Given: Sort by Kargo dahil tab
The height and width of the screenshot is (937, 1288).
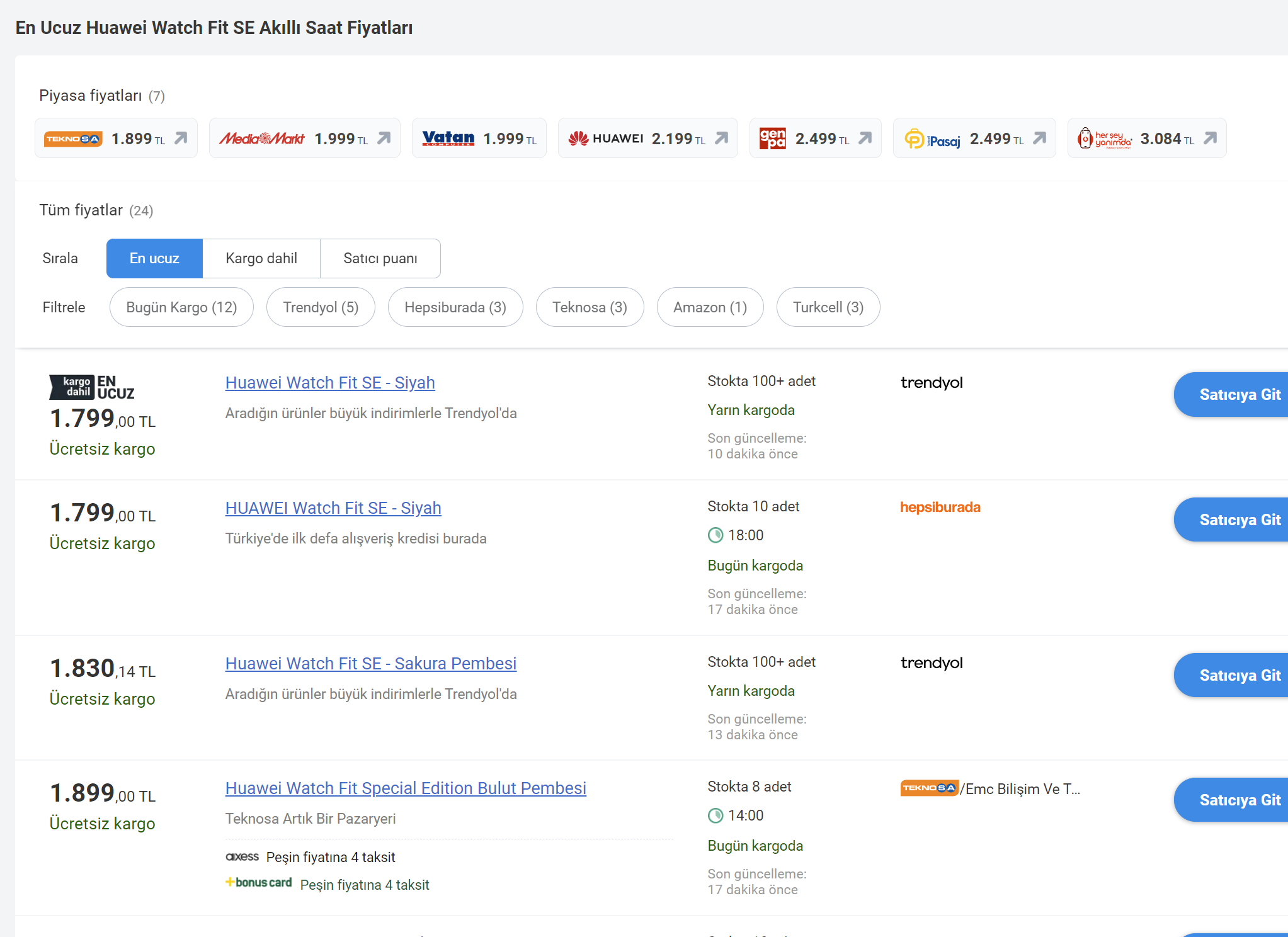Looking at the screenshot, I should click(x=261, y=258).
